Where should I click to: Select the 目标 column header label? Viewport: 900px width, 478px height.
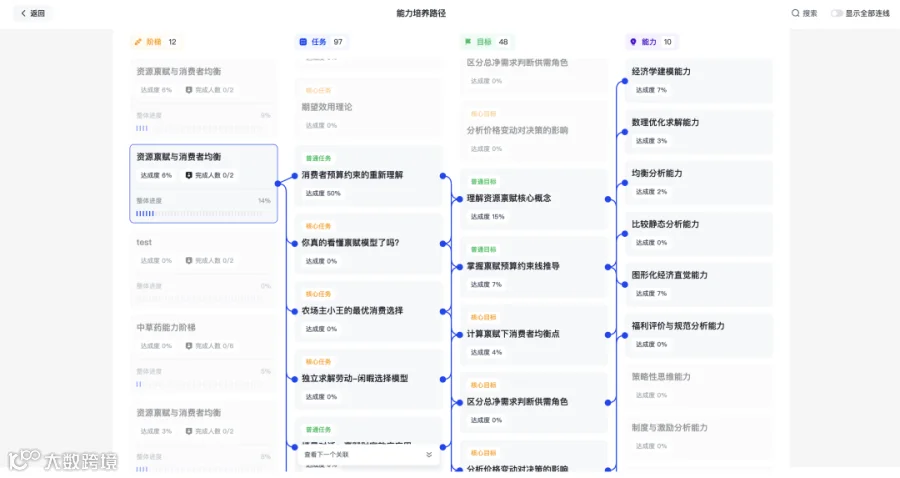pyautogui.click(x=484, y=42)
